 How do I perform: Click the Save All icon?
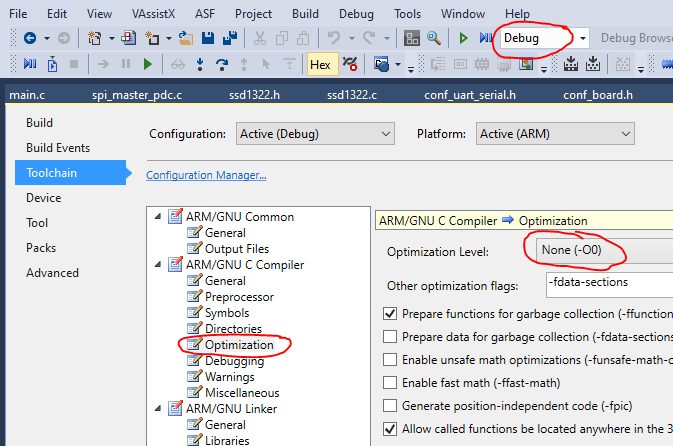pyautogui.click(x=228, y=38)
